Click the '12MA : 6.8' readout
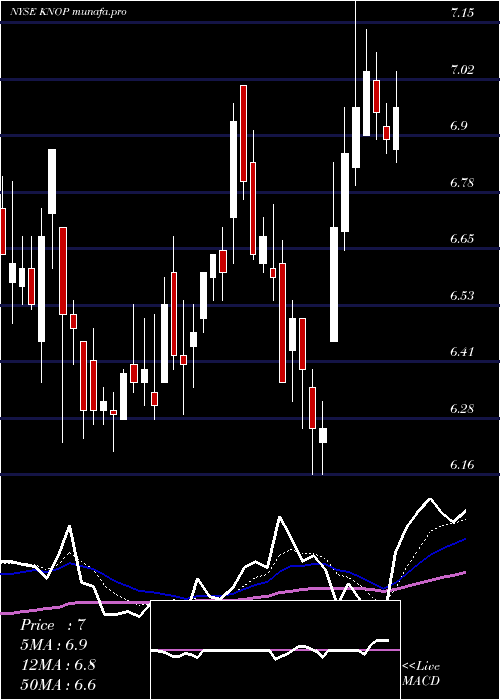Viewport: 500px width, 700px height. pyautogui.click(x=58, y=665)
